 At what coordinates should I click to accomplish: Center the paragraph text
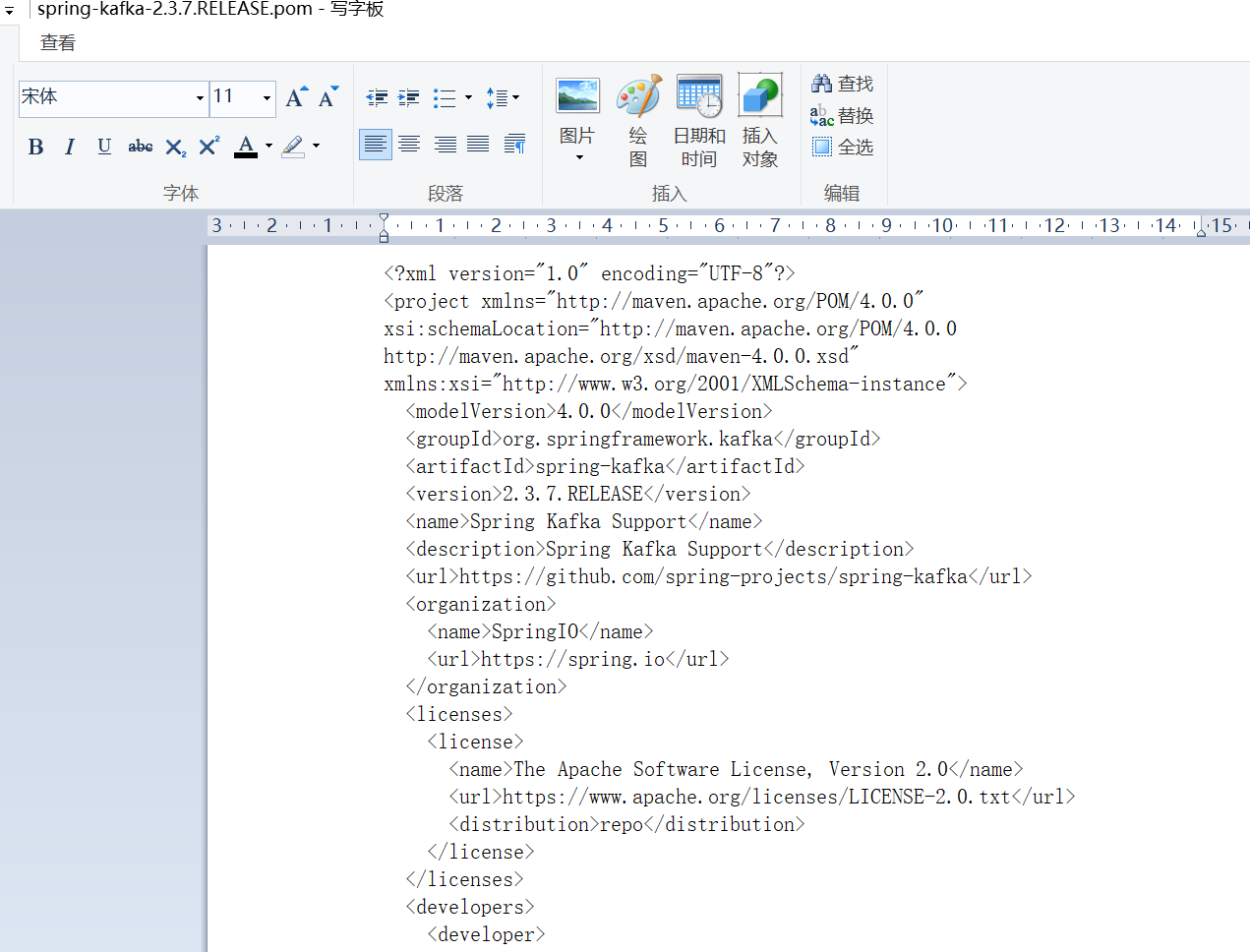[409, 145]
